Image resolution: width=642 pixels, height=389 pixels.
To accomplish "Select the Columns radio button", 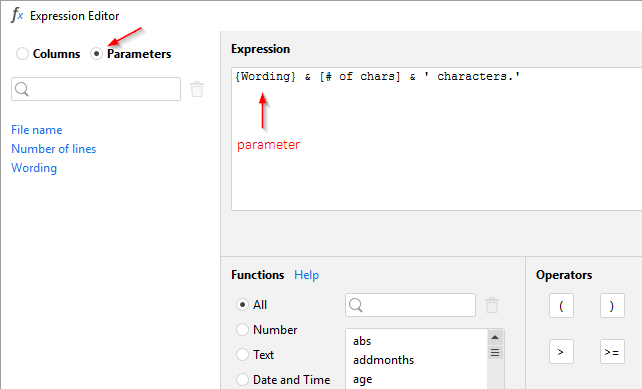I will point(22,54).
